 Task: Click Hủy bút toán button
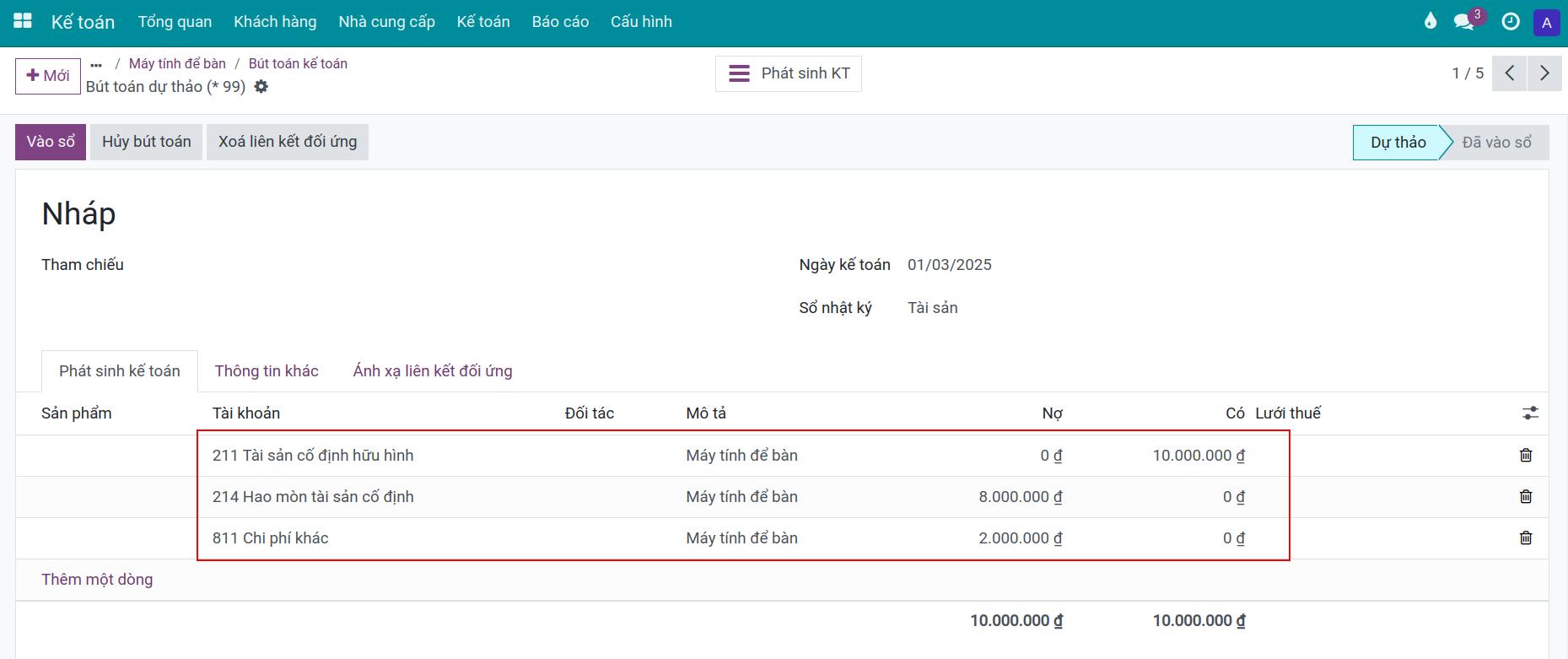[147, 142]
